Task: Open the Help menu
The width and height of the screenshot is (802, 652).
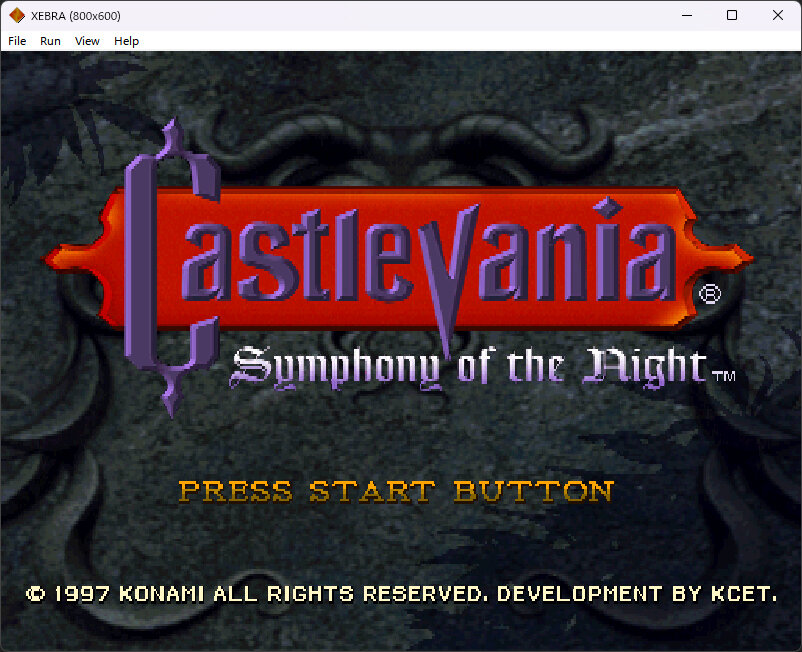Action: 126,41
